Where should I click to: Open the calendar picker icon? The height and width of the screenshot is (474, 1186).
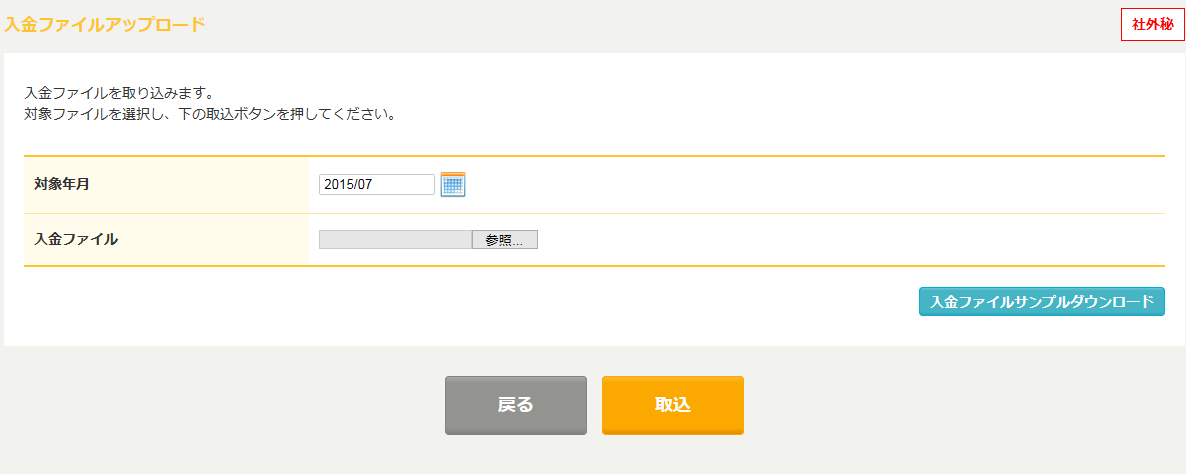pyautogui.click(x=453, y=184)
